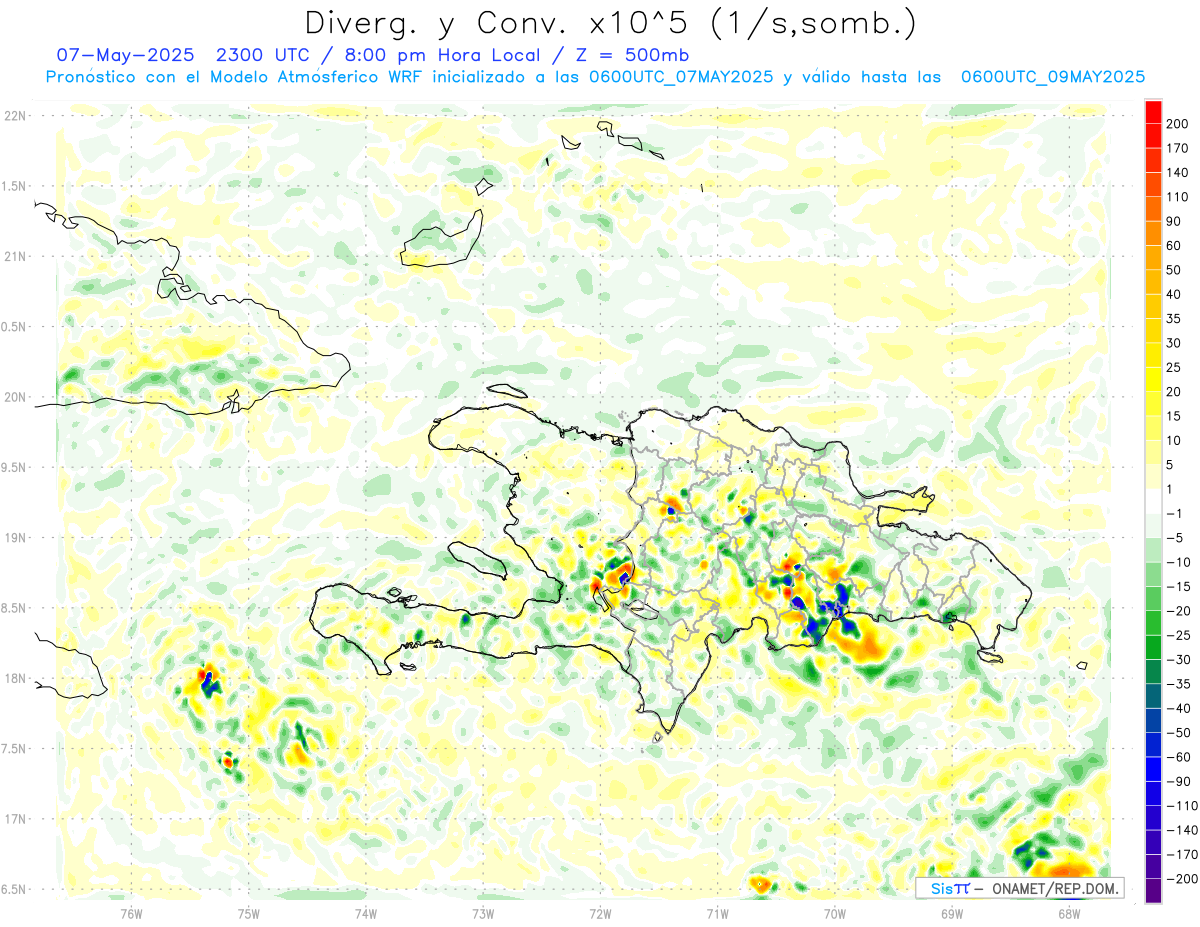Click the '7.5N' latitude label

point(14,749)
